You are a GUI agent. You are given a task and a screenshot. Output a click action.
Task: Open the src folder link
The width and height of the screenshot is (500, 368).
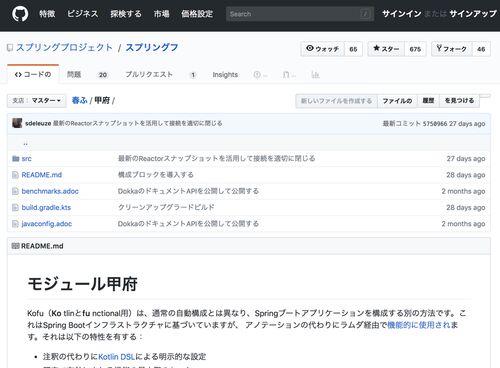click(27, 159)
